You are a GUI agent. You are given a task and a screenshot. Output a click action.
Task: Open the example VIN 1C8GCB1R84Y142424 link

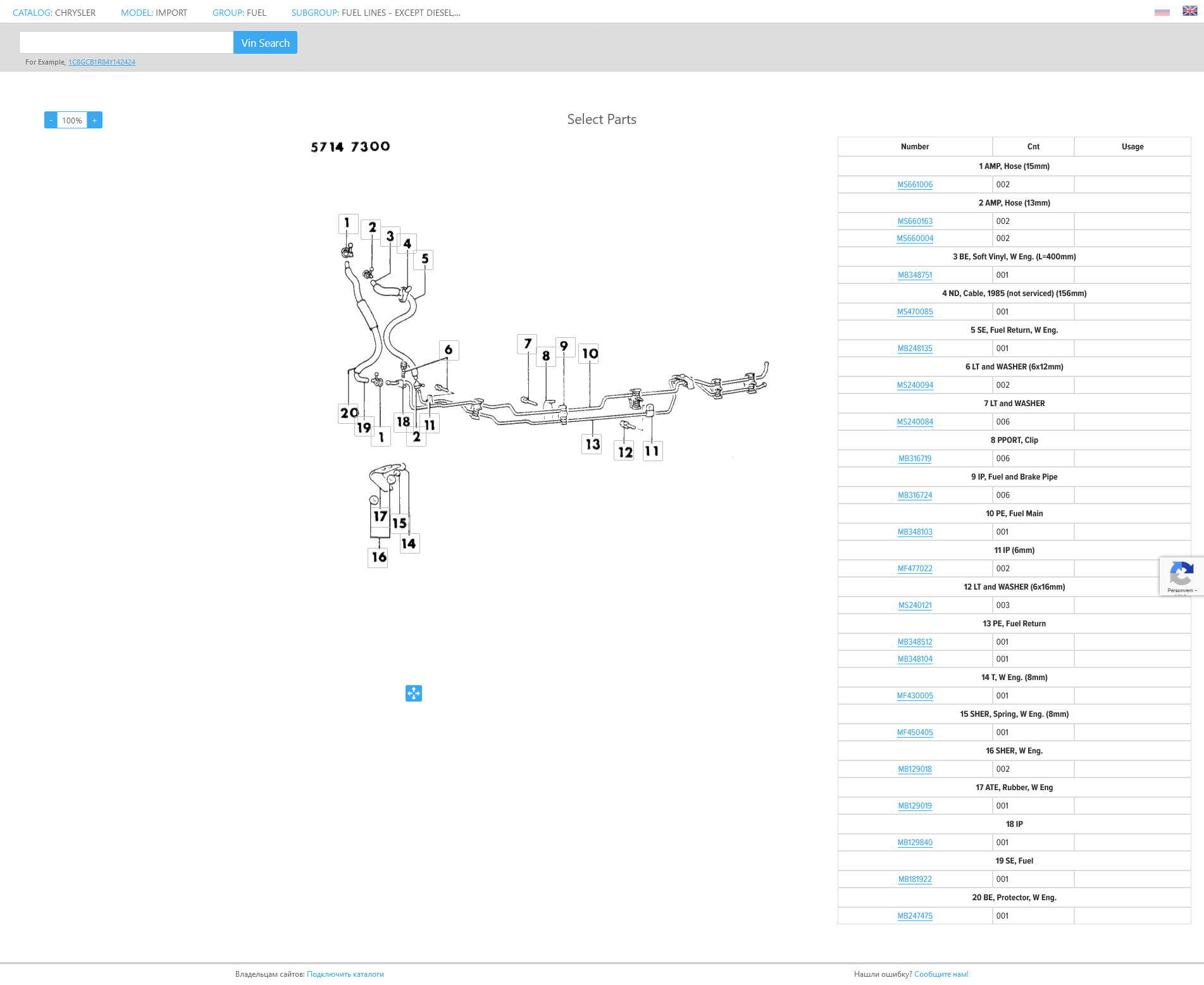click(102, 62)
